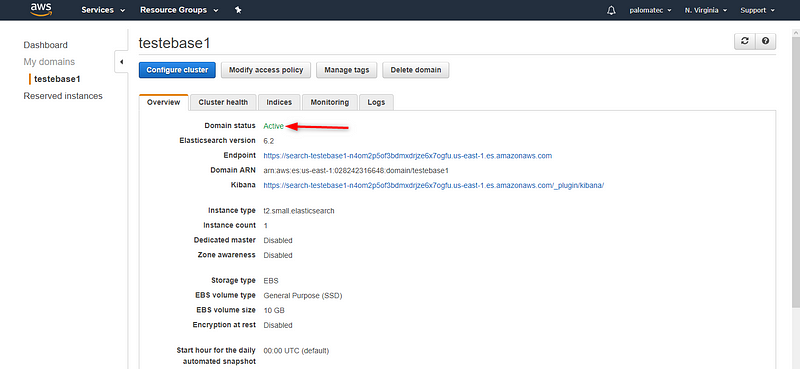The width and height of the screenshot is (800, 369).
Task: Click the Domain ARN value text
Action: (356, 170)
